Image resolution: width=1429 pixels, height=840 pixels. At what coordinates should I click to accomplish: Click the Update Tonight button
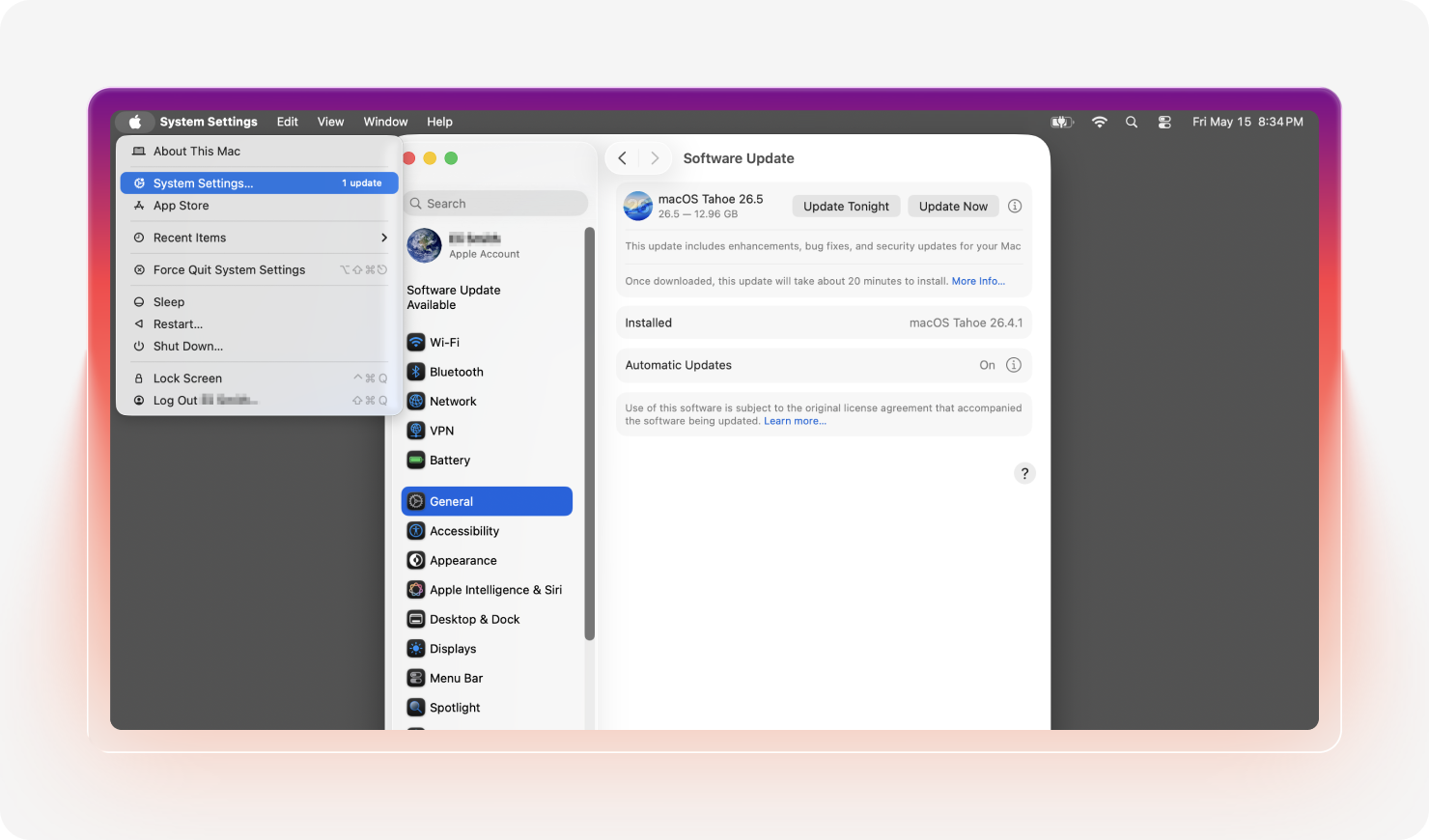[x=846, y=206]
